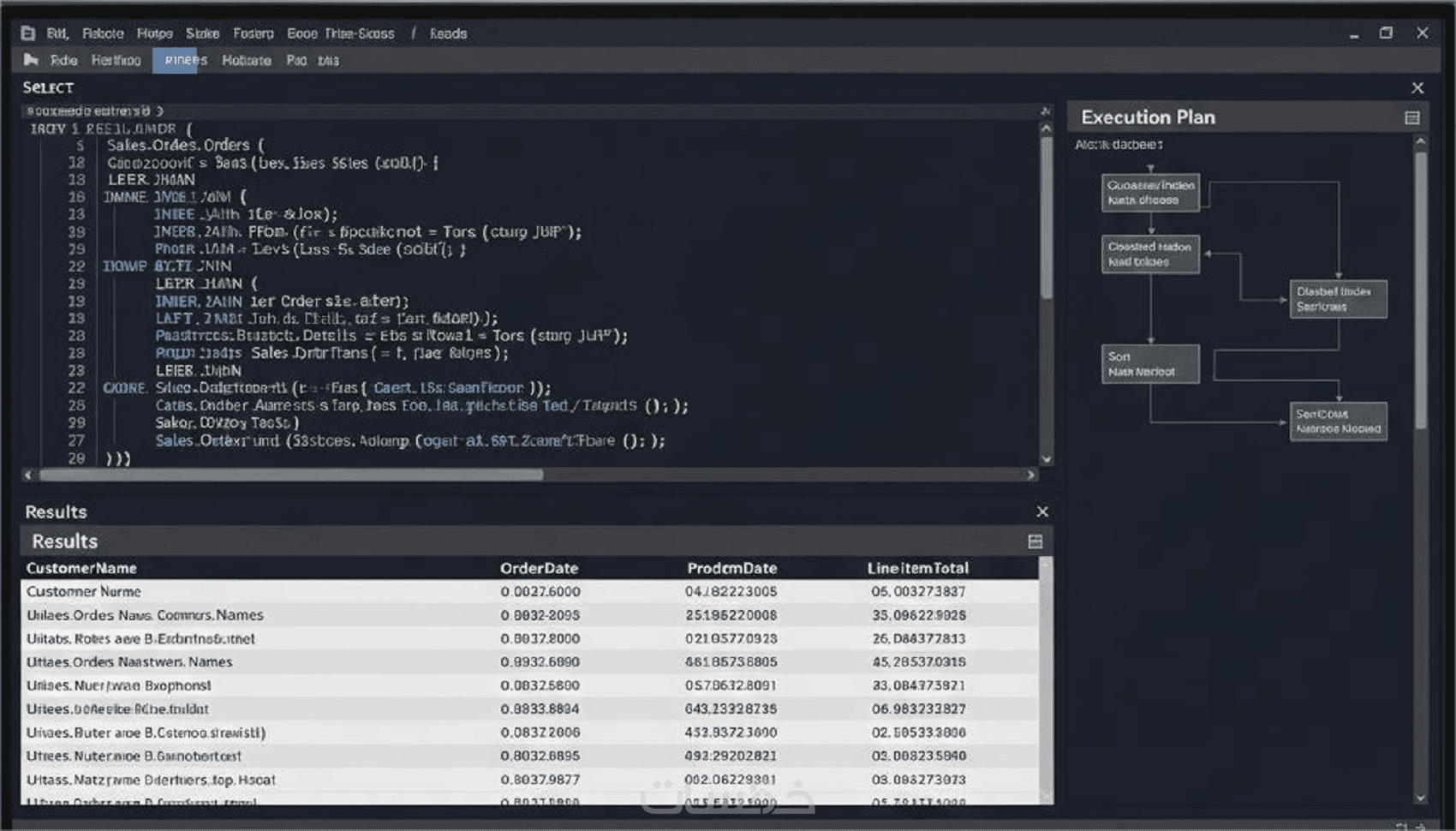This screenshot has width=1456, height=831.
Task: Select the "Customer Nerme" result row
Action: tap(529, 591)
